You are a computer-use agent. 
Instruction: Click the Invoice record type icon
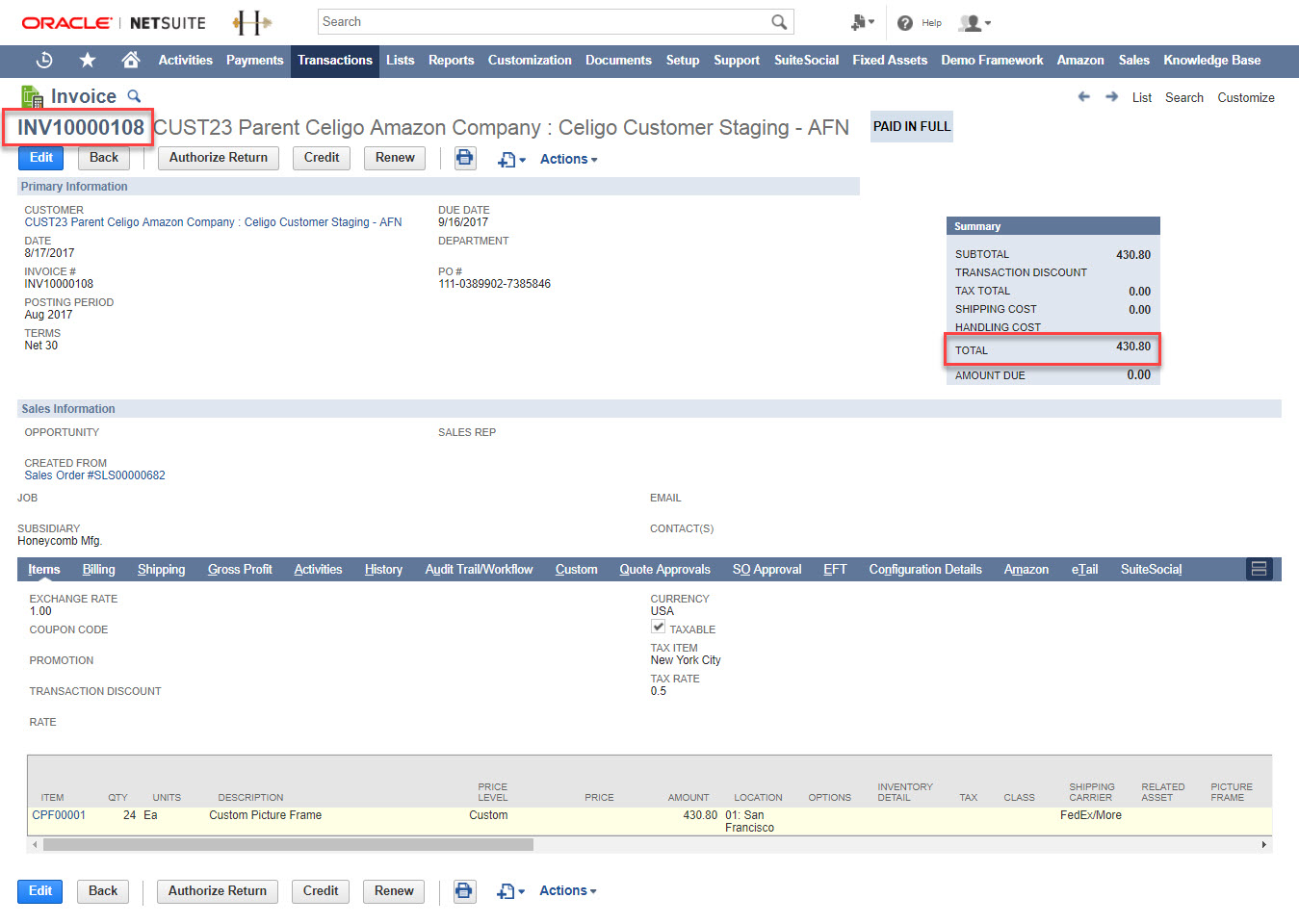[32, 96]
